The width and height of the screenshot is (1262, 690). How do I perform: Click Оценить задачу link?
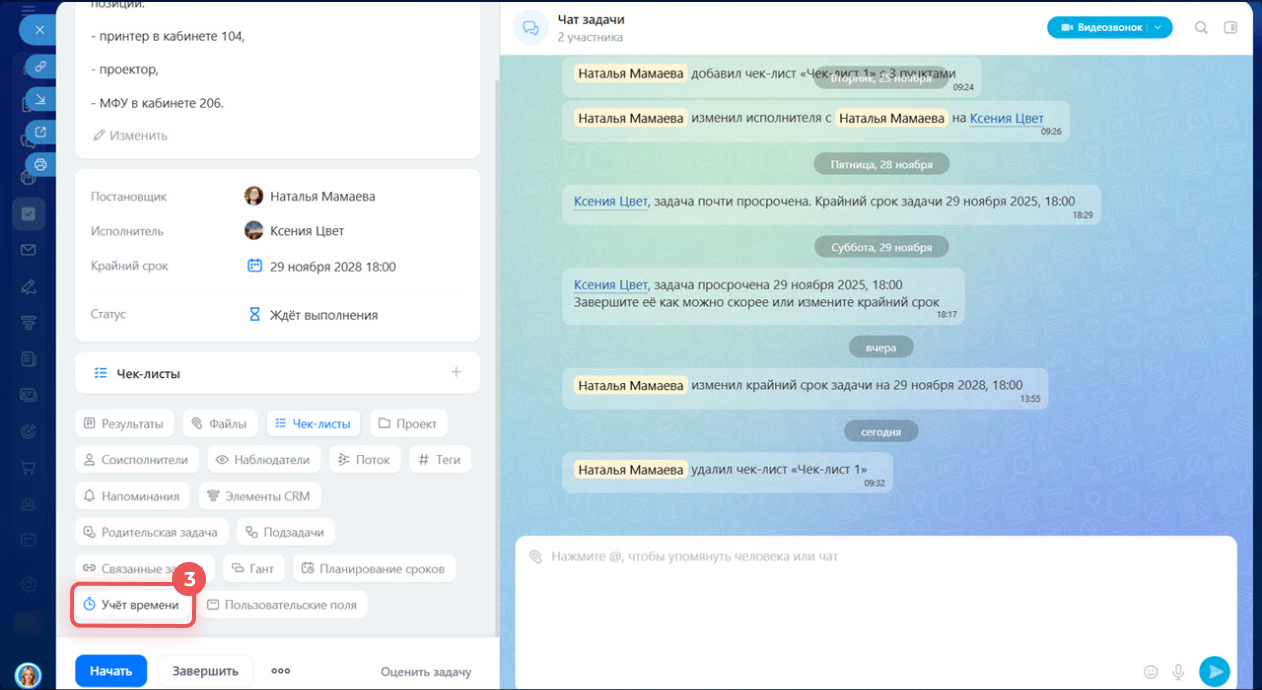click(x=425, y=672)
